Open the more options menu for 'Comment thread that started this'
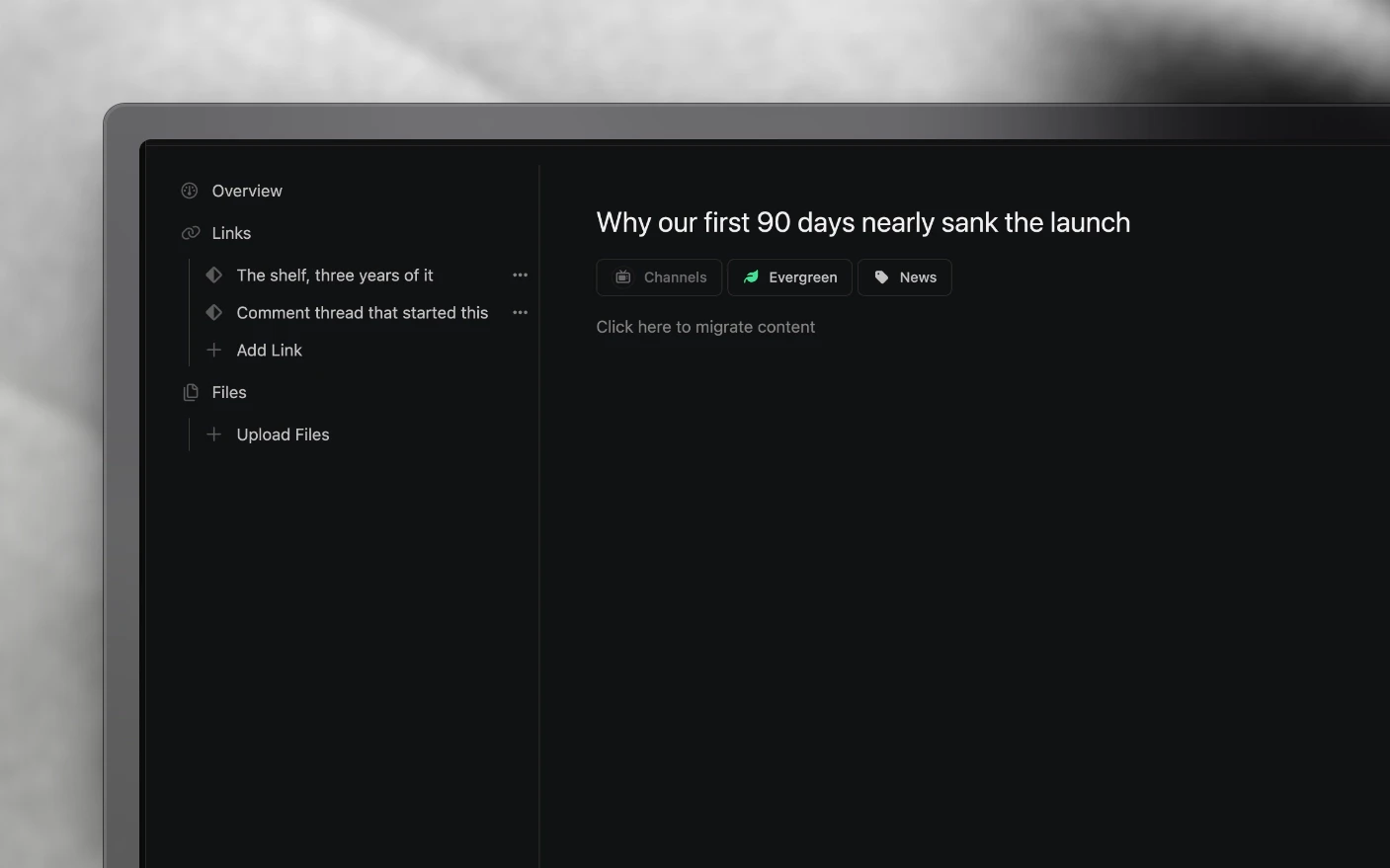 pyautogui.click(x=521, y=312)
